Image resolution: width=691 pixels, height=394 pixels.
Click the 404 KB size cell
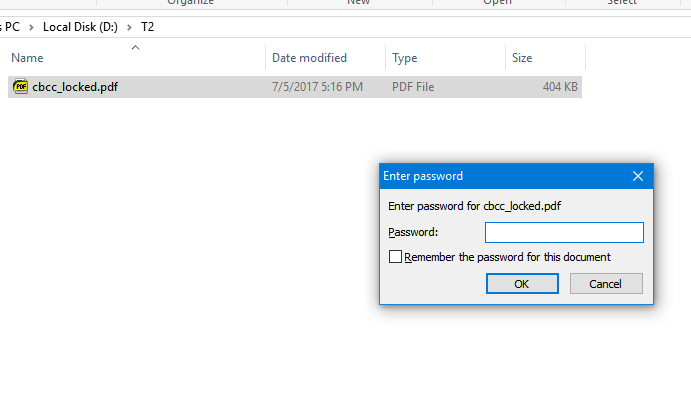tap(560, 87)
